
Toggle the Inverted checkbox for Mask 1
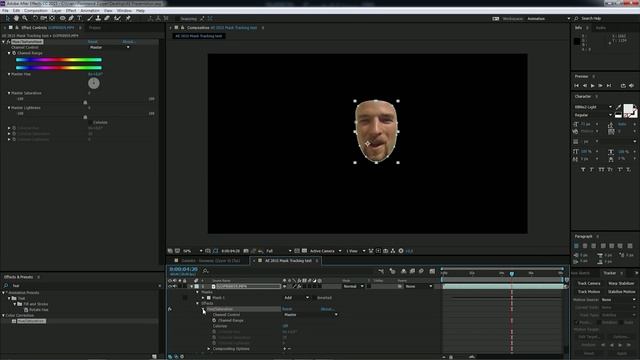pos(315,298)
